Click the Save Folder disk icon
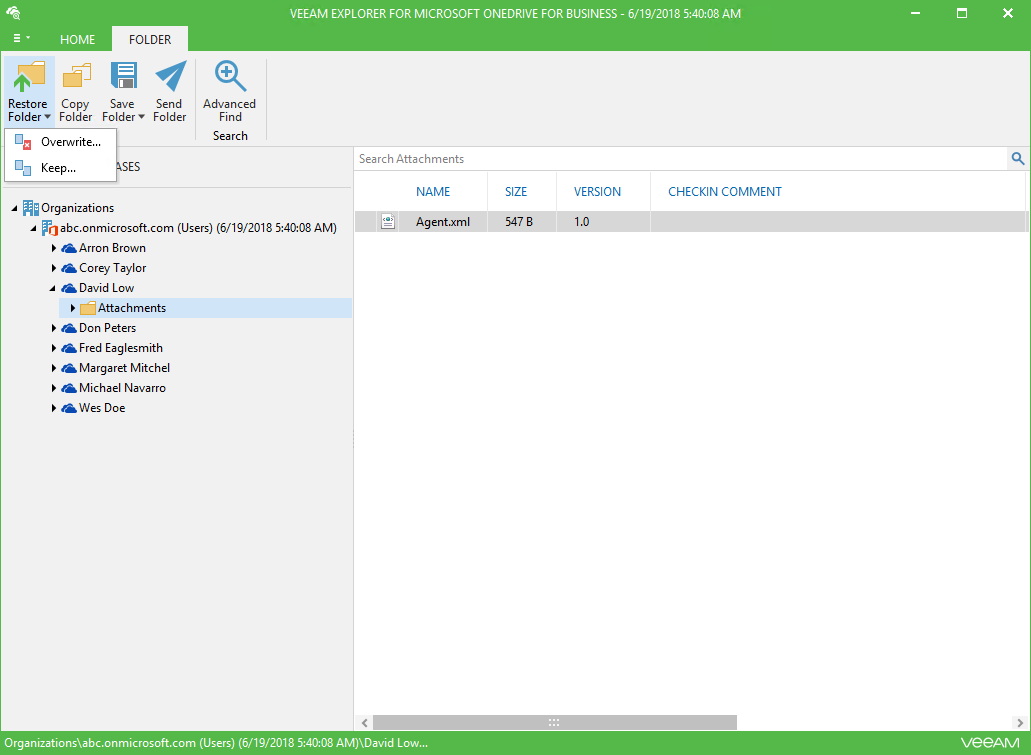The width and height of the screenshot is (1031, 755). (124, 76)
